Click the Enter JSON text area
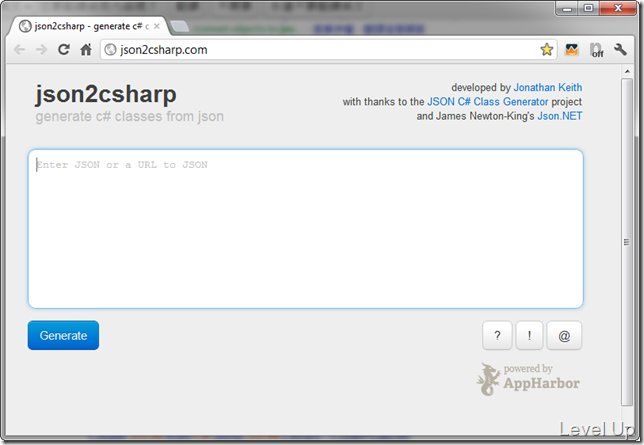 (x=306, y=228)
